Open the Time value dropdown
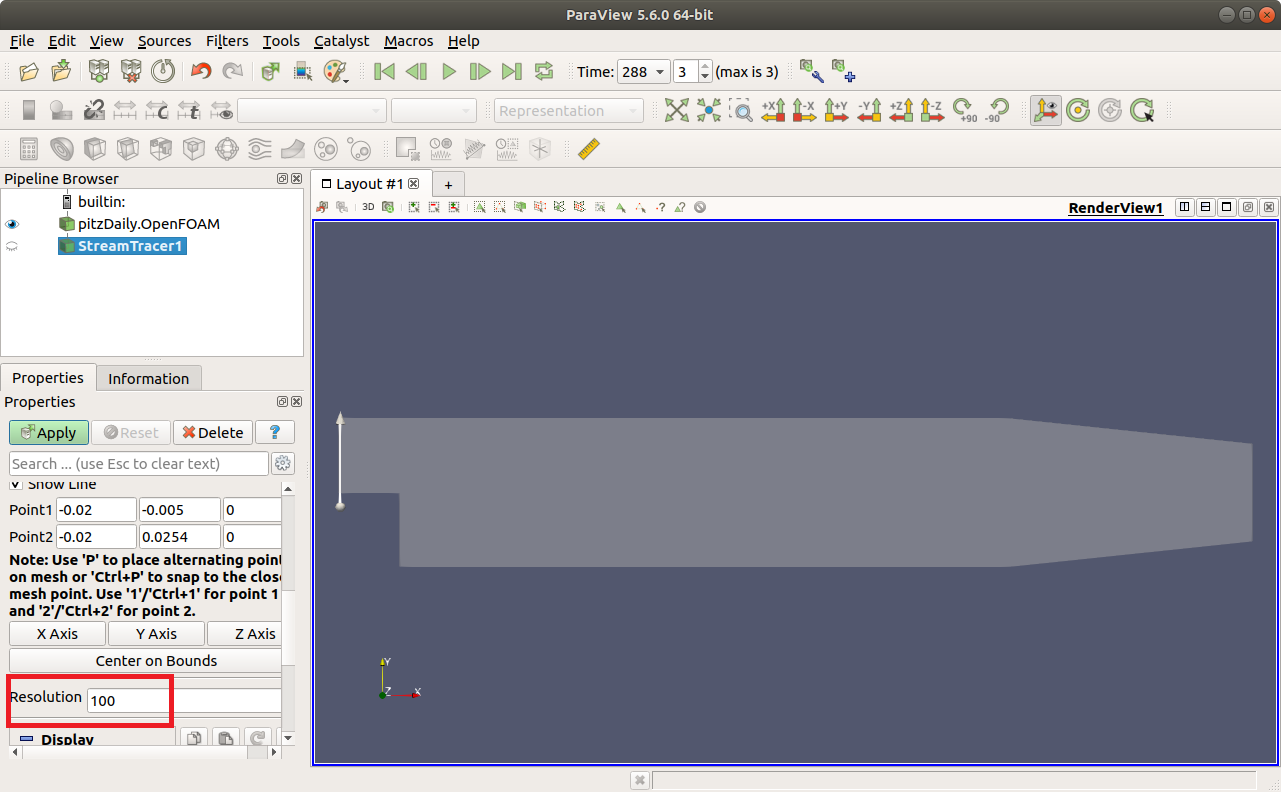The height and width of the screenshot is (792, 1281). tap(646, 72)
